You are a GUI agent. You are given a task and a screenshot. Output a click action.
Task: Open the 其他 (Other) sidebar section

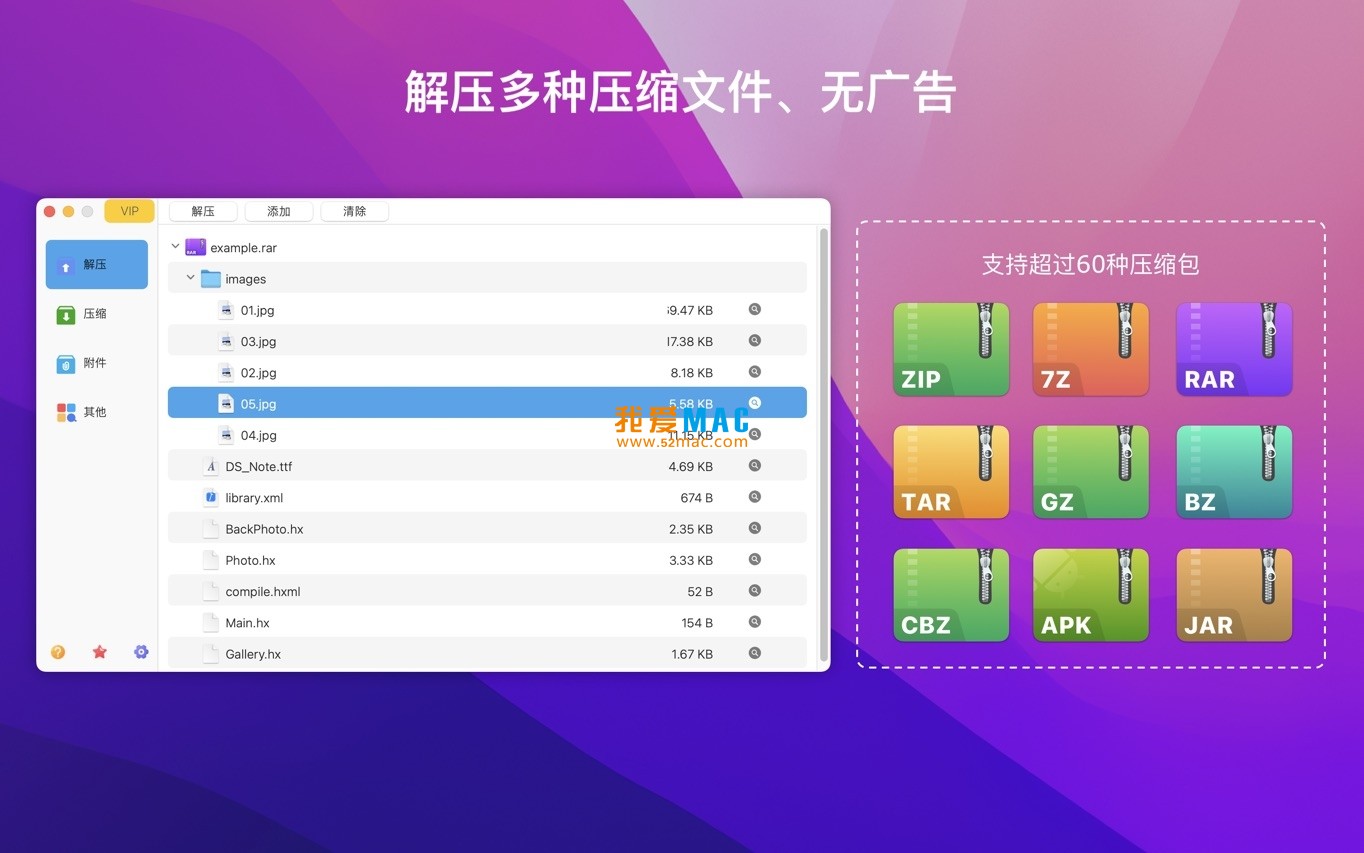[96, 411]
